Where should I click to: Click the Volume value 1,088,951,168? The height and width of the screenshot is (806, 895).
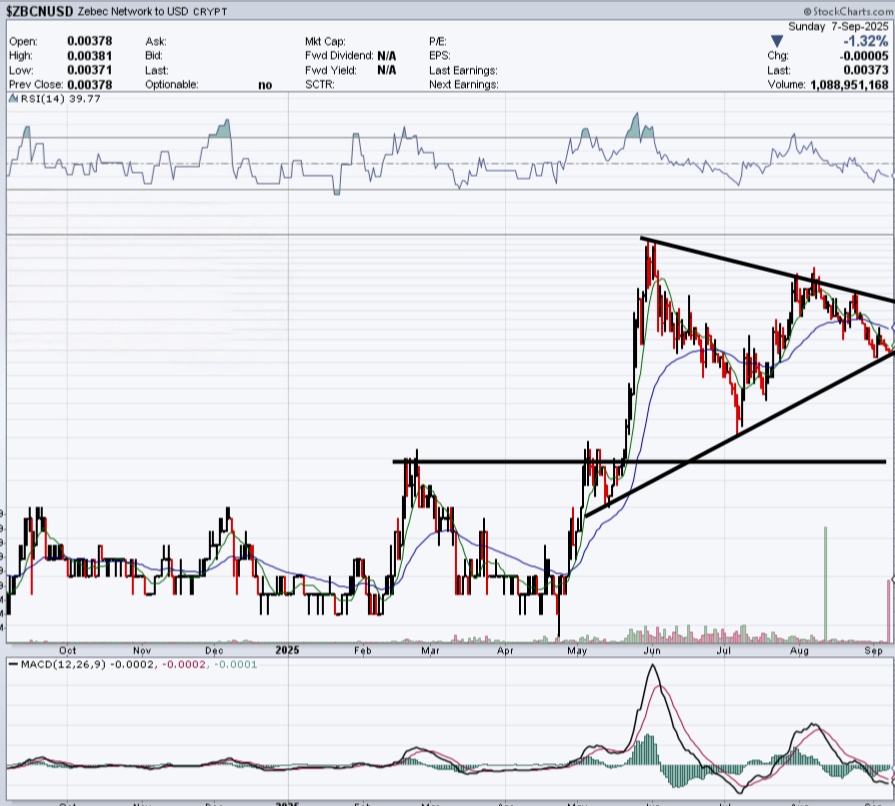tap(849, 84)
